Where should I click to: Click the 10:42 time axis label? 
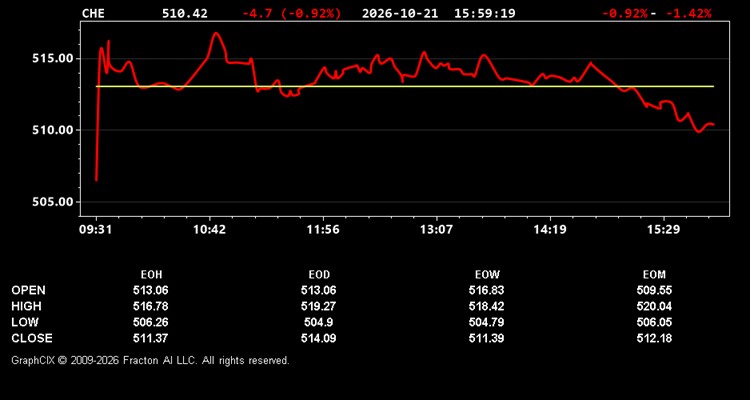tap(210, 230)
